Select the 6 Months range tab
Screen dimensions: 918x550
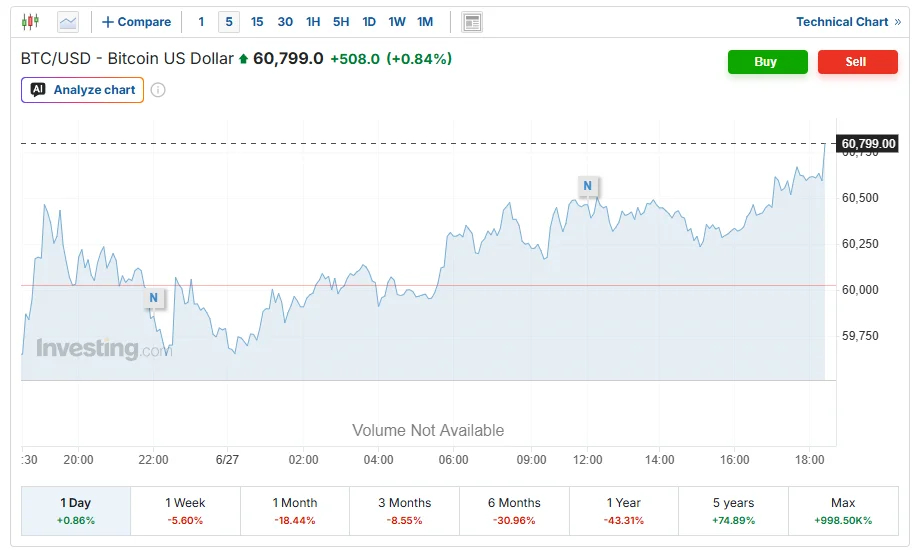tap(514, 511)
